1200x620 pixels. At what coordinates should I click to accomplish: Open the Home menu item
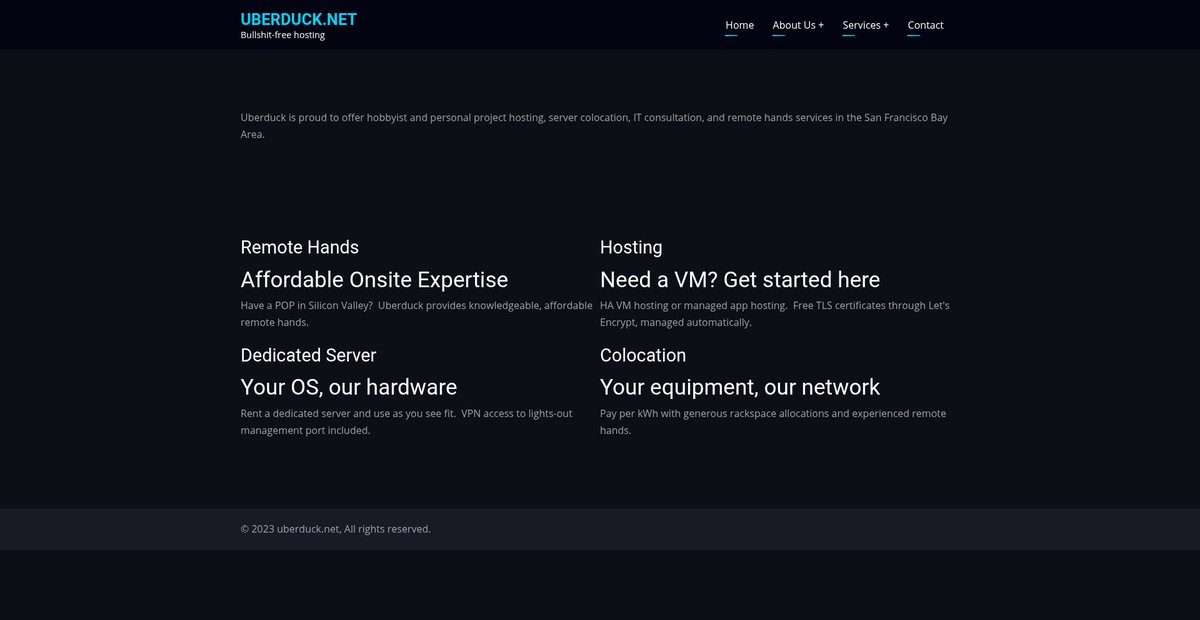click(739, 25)
